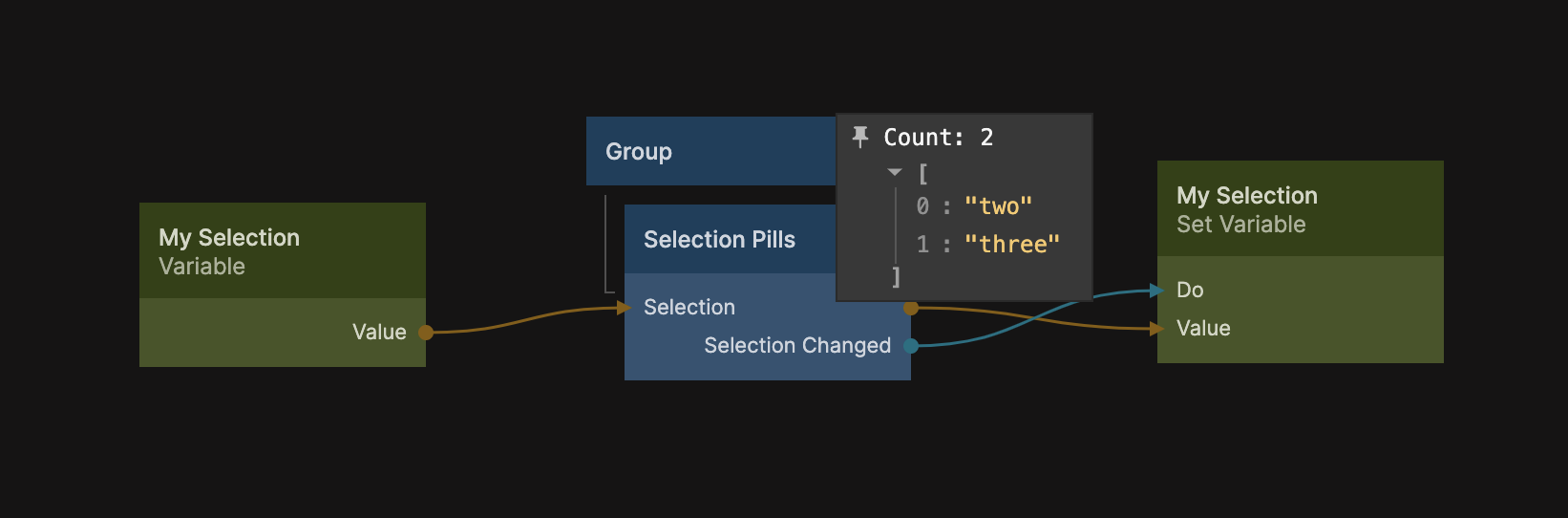Click the Value input arrow on Set Variable

(x=1157, y=329)
